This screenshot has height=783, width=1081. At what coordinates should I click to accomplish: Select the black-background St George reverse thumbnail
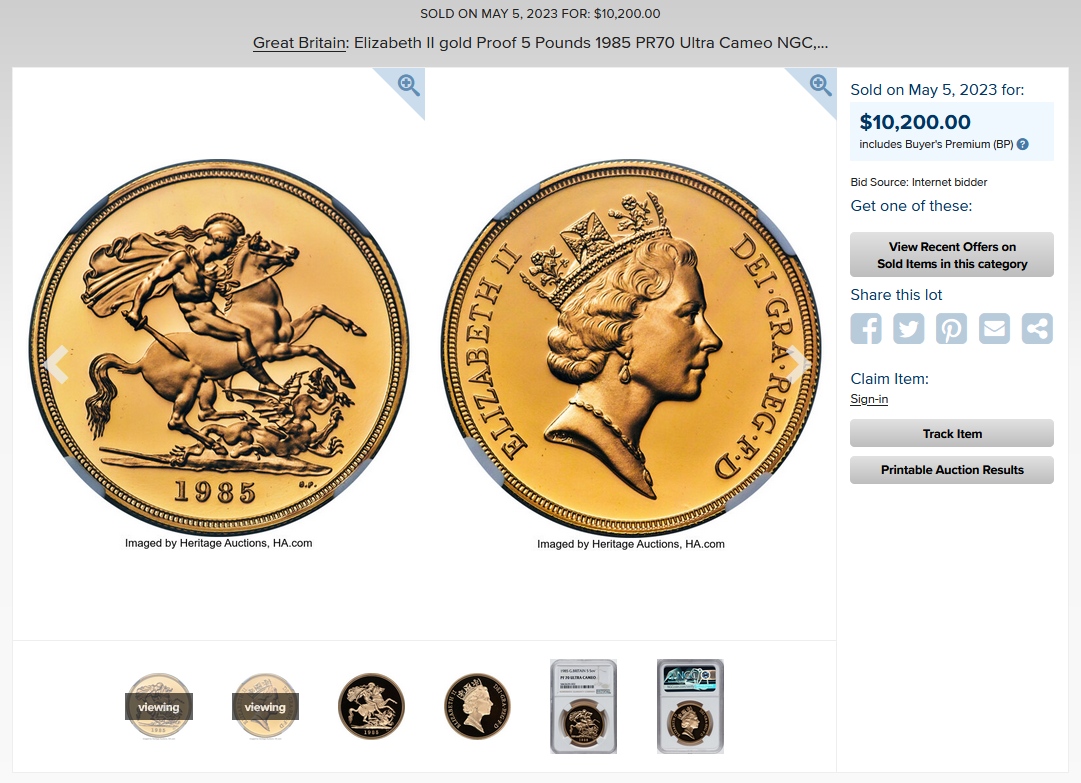(x=371, y=706)
